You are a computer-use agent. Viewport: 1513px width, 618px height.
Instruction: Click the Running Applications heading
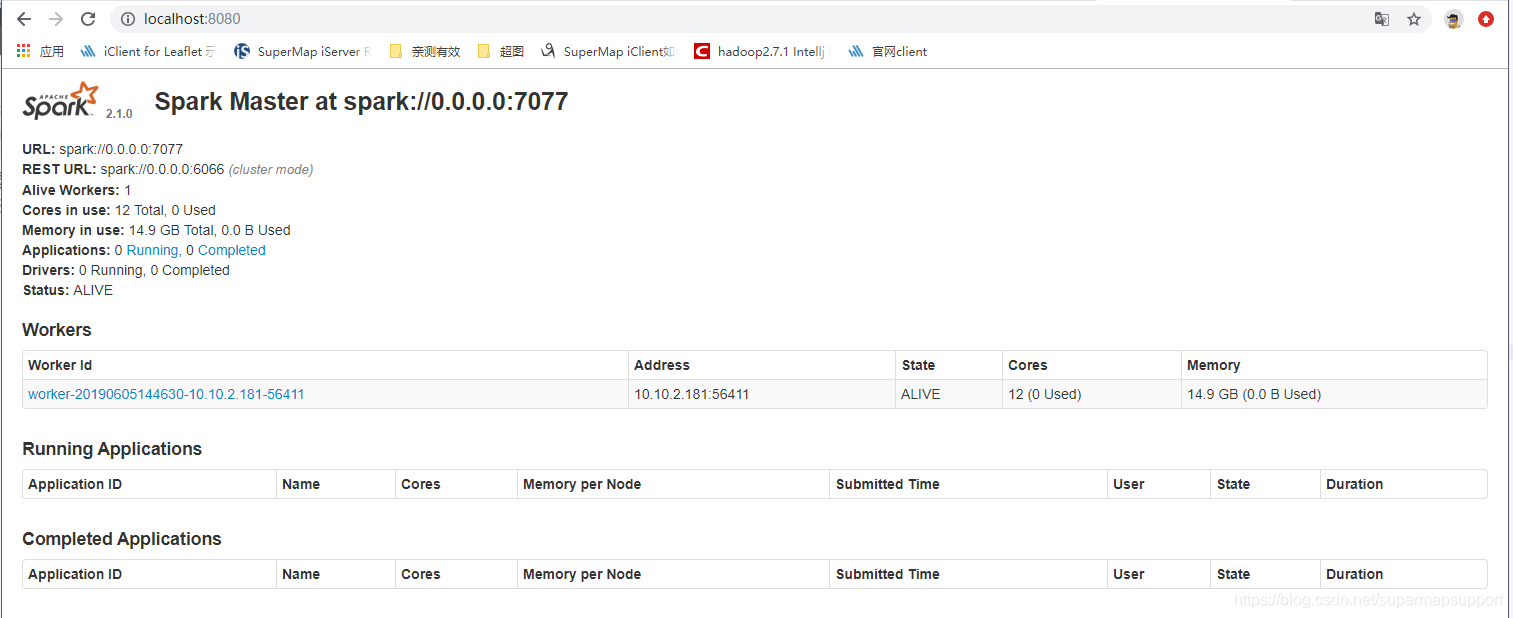112,449
